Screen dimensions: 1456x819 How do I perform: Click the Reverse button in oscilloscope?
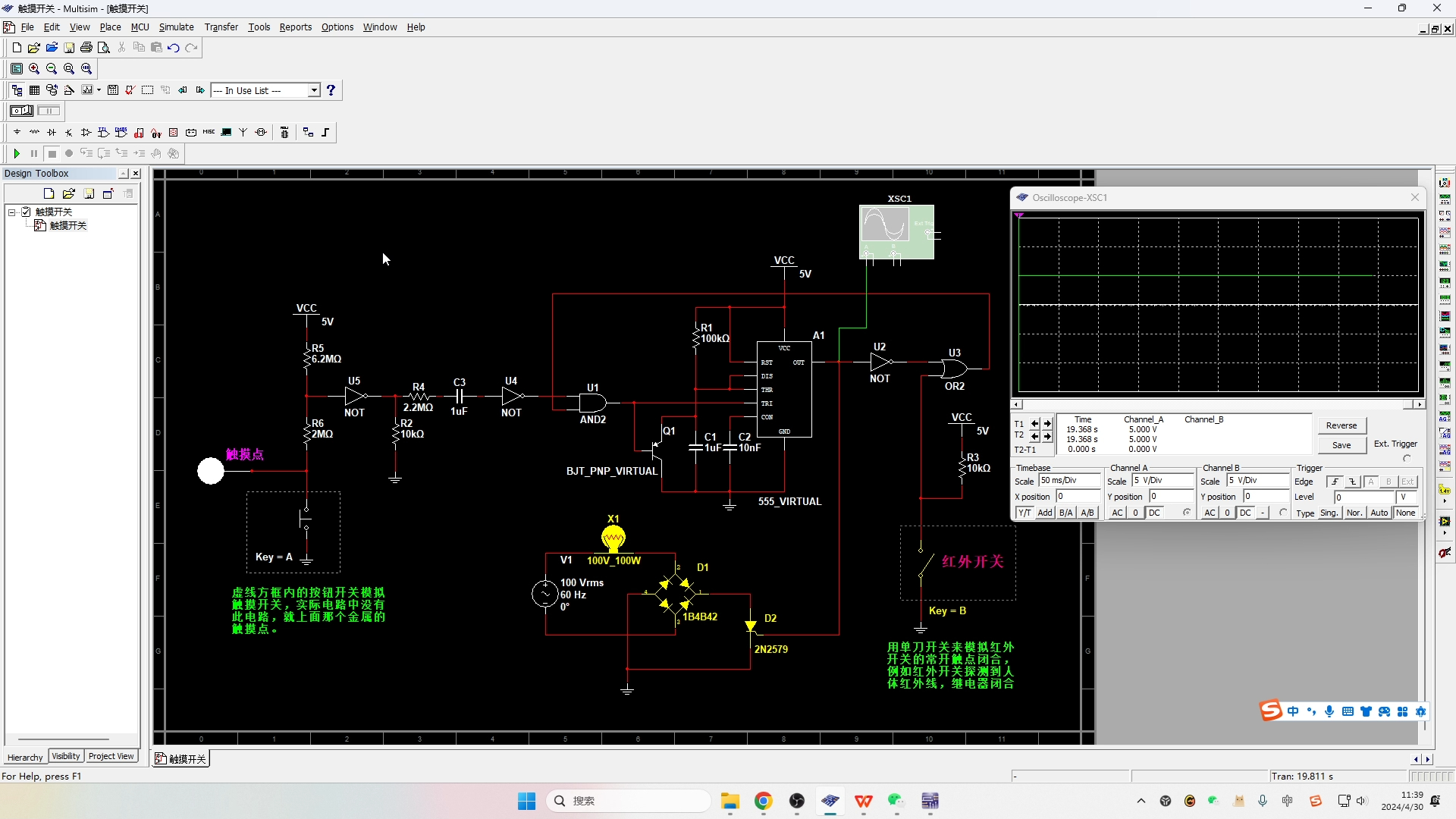[1342, 425]
